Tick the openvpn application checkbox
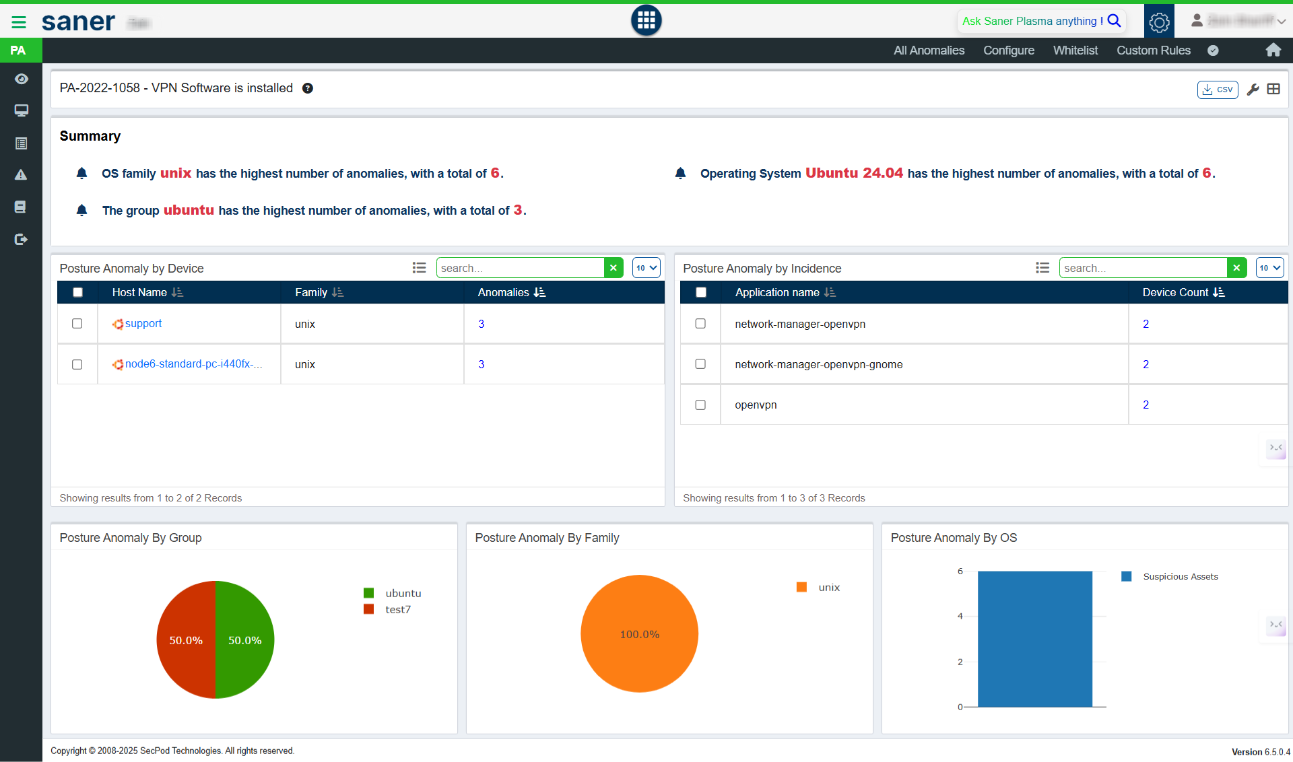This screenshot has height=762, width=1293. pos(700,405)
